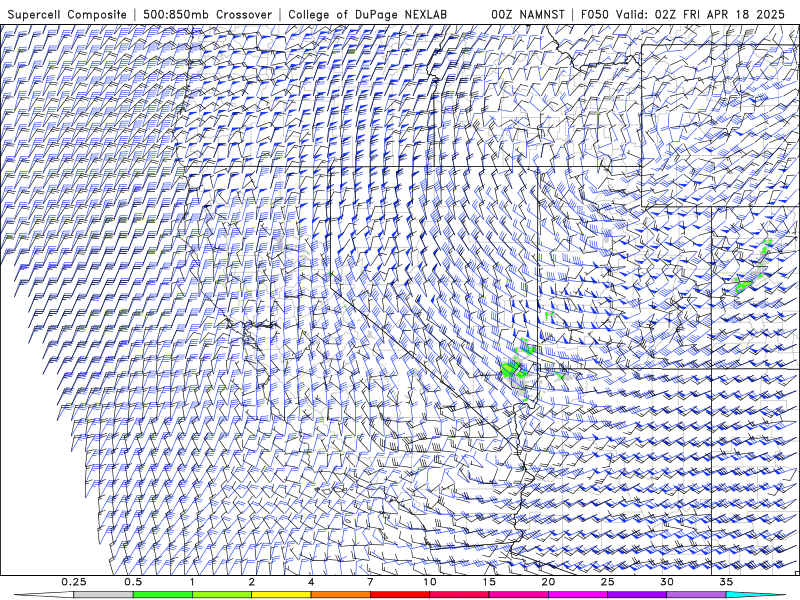Click the "F050" forecast hour text
The width and height of the screenshot is (800, 600).
point(595,14)
